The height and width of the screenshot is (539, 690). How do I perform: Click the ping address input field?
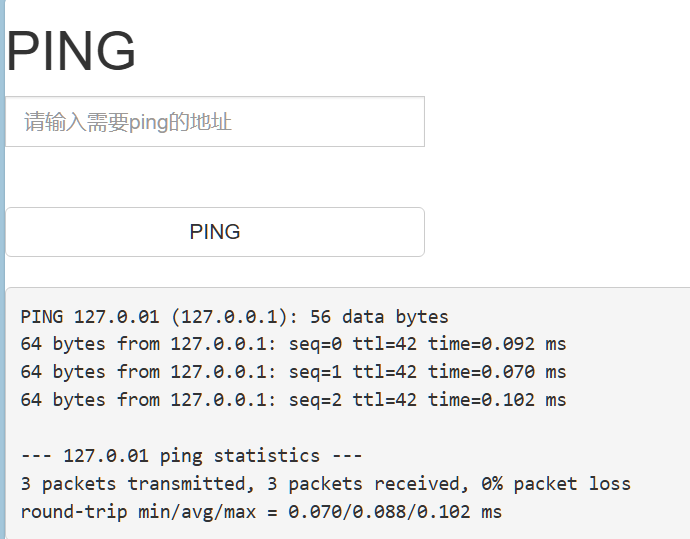215,122
